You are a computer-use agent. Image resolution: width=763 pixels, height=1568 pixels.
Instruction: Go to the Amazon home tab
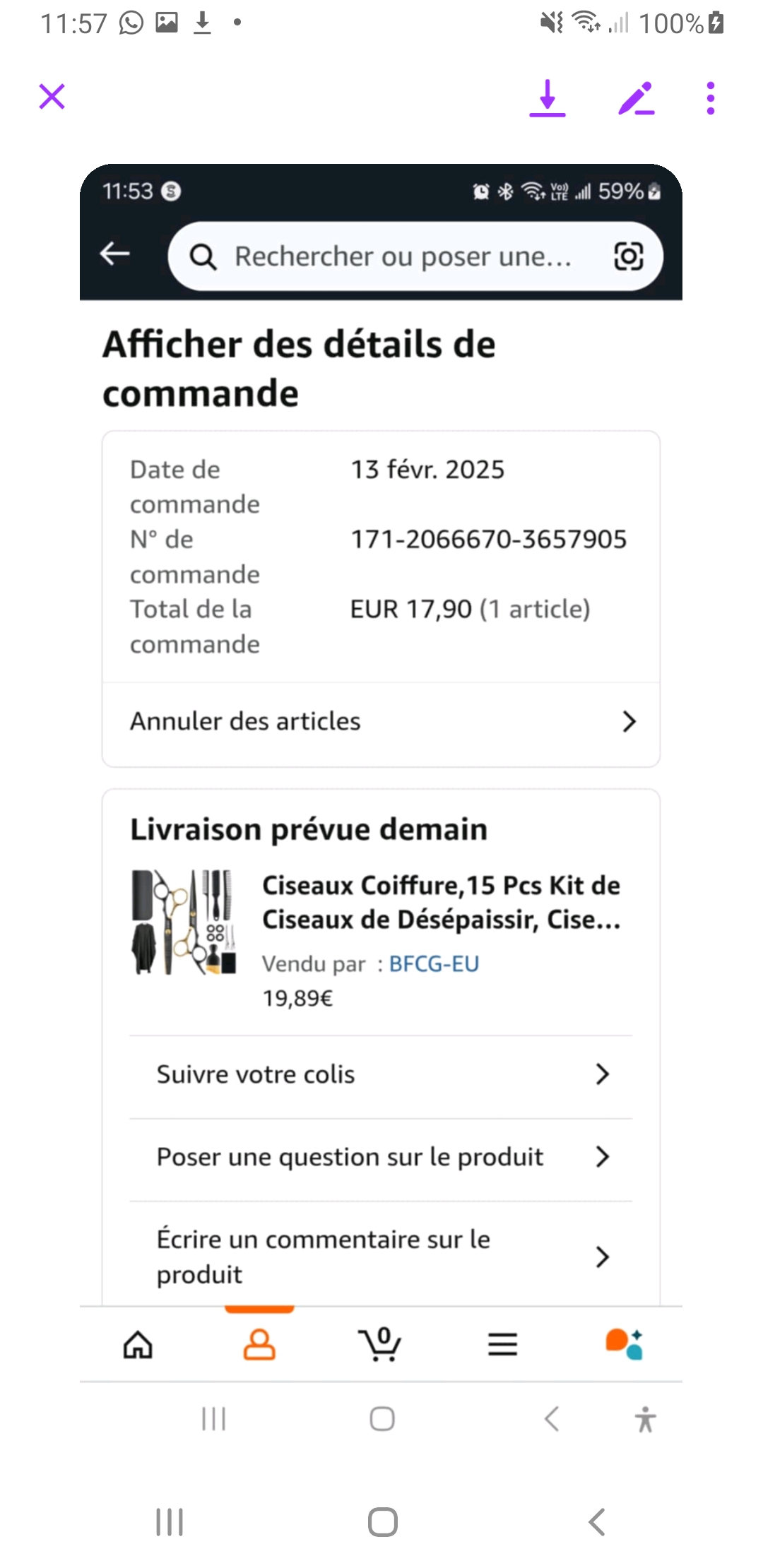pos(138,1344)
